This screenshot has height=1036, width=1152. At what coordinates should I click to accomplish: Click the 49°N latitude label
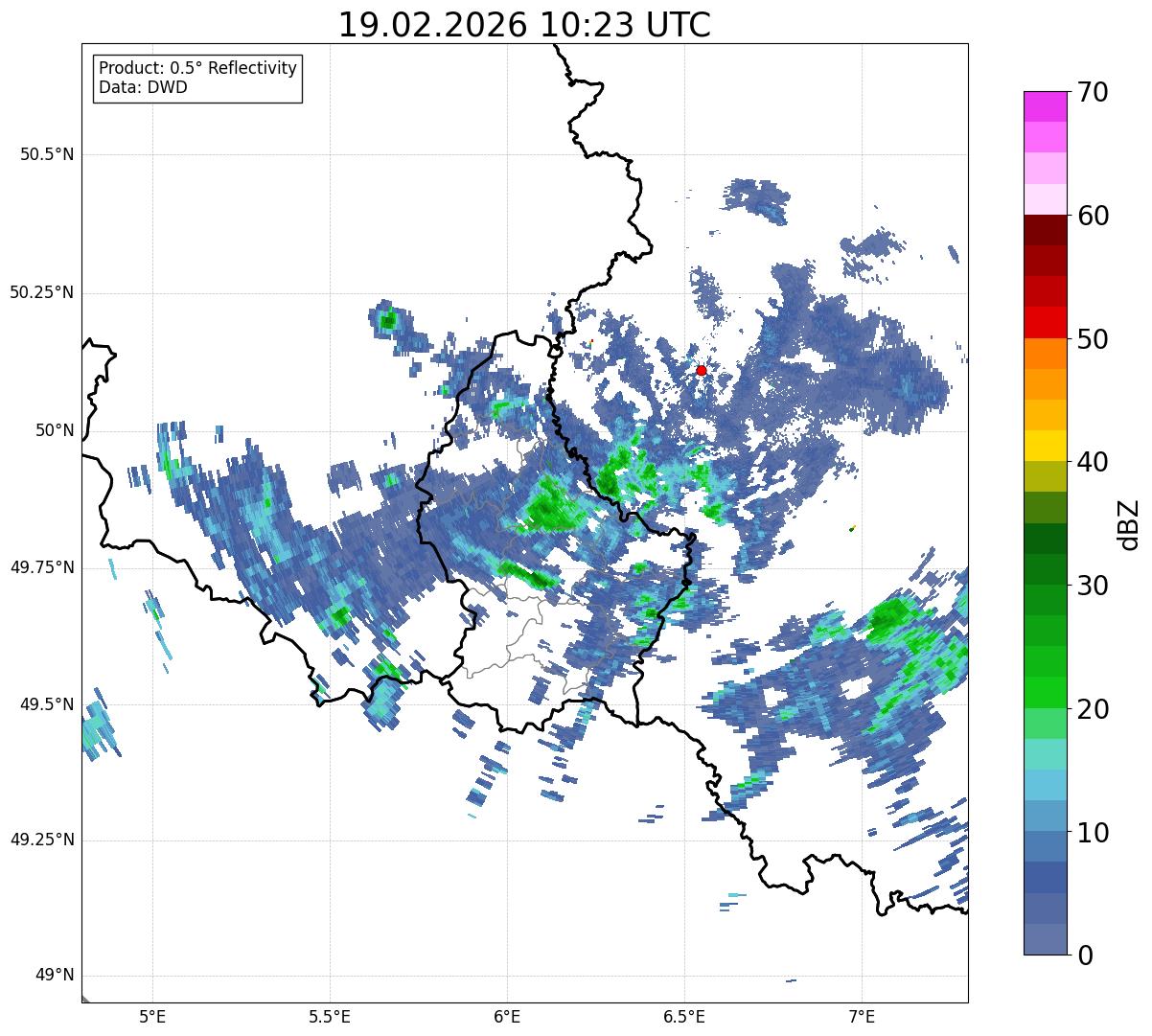pos(55,976)
